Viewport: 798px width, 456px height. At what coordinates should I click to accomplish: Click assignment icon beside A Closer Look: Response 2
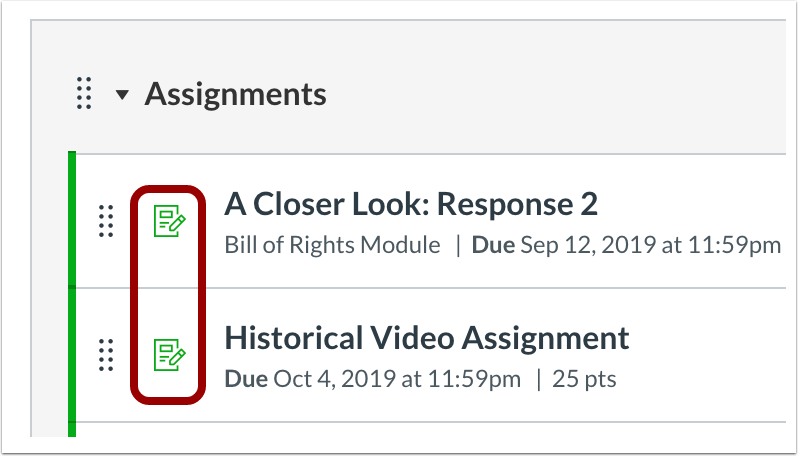coord(169,220)
